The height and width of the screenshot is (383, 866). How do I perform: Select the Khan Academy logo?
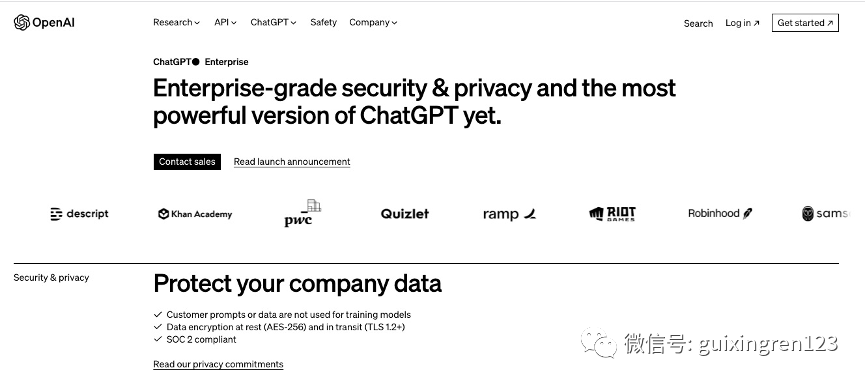(195, 214)
